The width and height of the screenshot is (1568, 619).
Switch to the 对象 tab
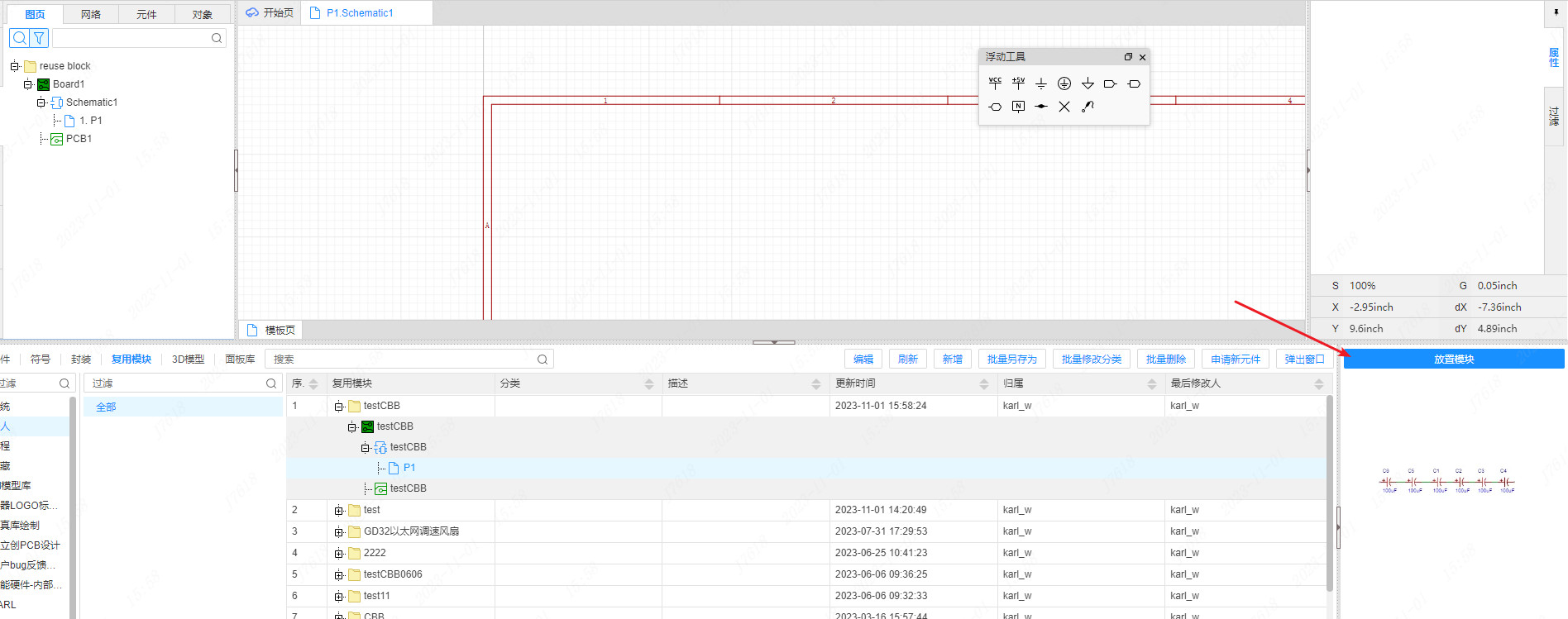tap(203, 14)
